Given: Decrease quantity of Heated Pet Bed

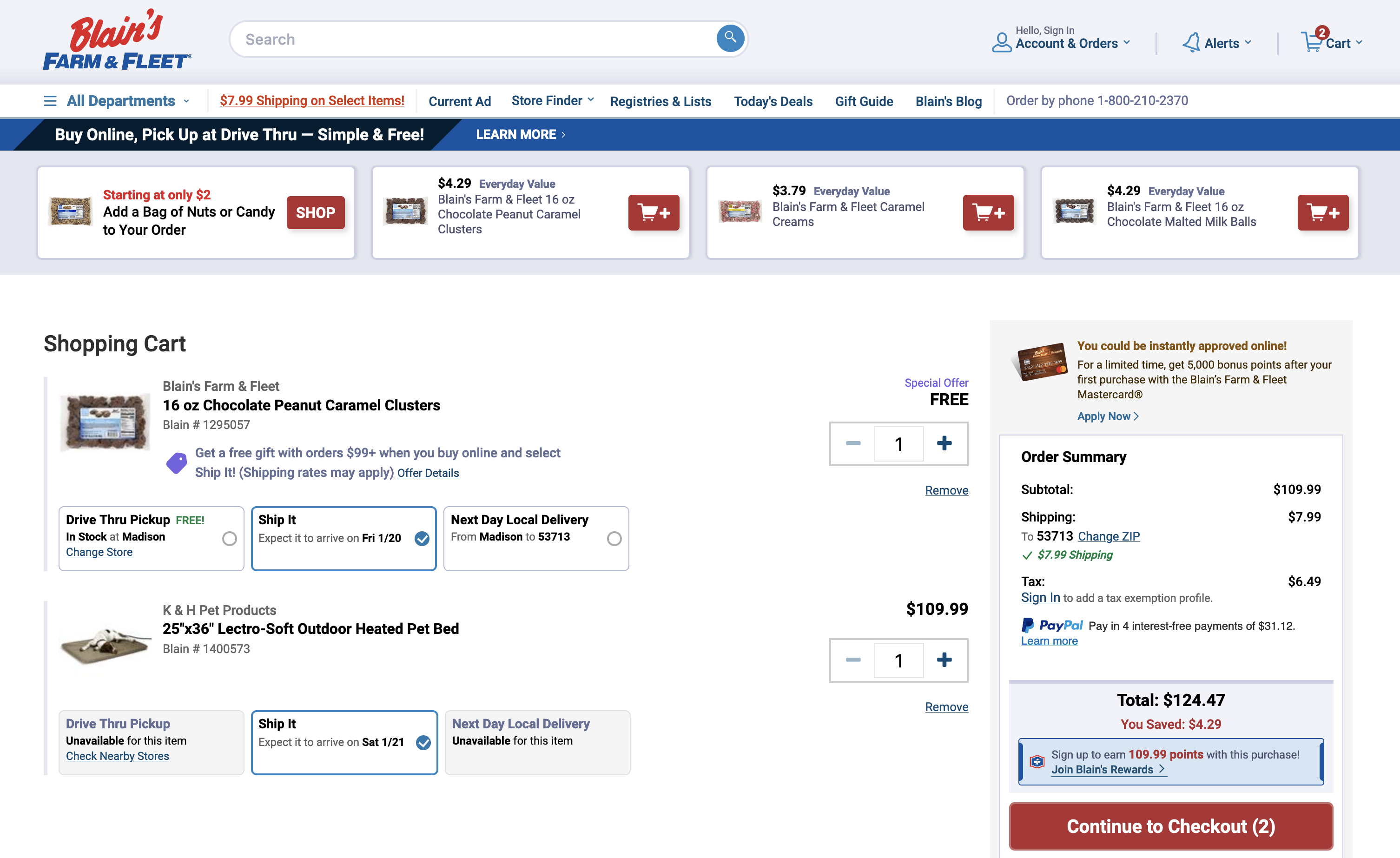Looking at the screenshot, I should pos(853,660).
